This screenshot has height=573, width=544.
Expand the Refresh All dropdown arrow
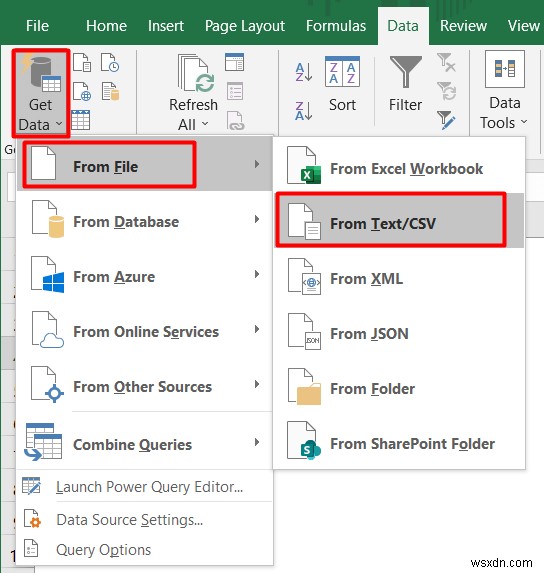coord(205,124)
